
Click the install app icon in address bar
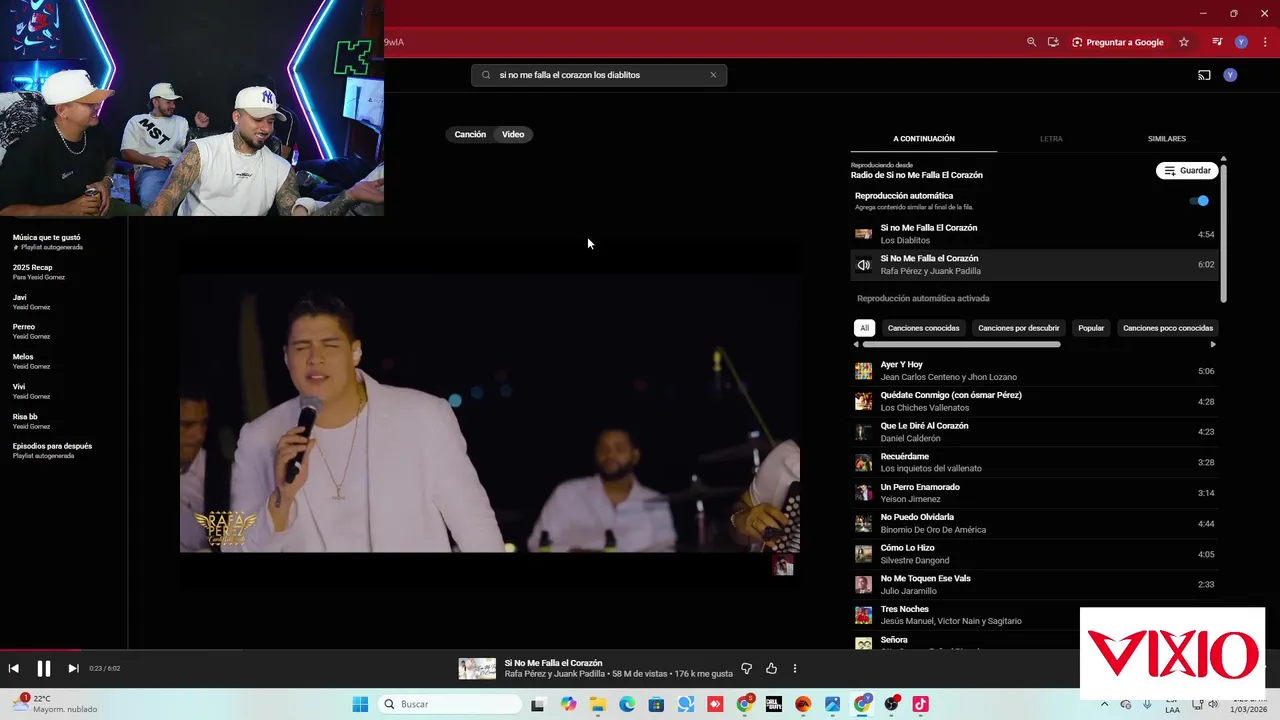click(x=1053, y=42)
